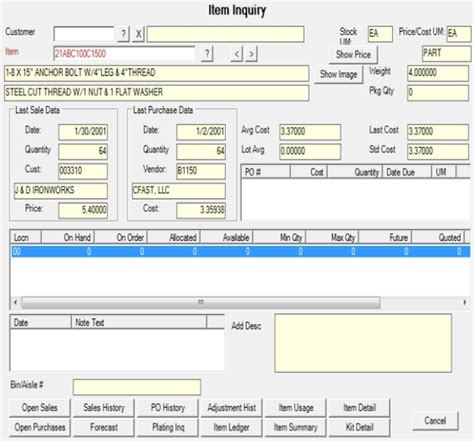This screenshot has width=474, height=441.
Task: Click the ANCHOR BOLT description line
Action: tap(157, 73)
